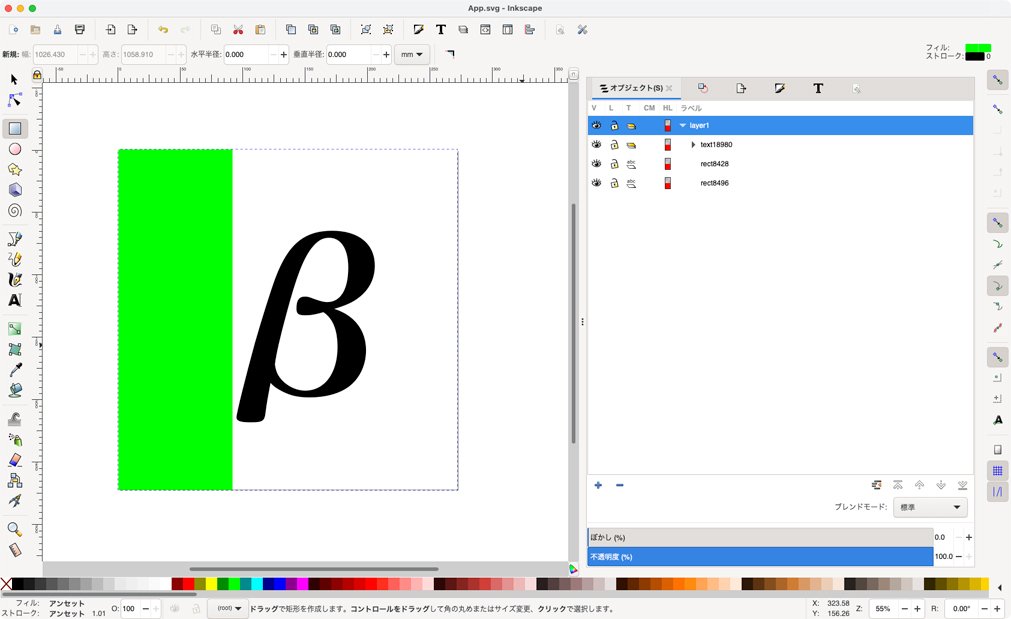Select the Spiral tool

[15, 211]
